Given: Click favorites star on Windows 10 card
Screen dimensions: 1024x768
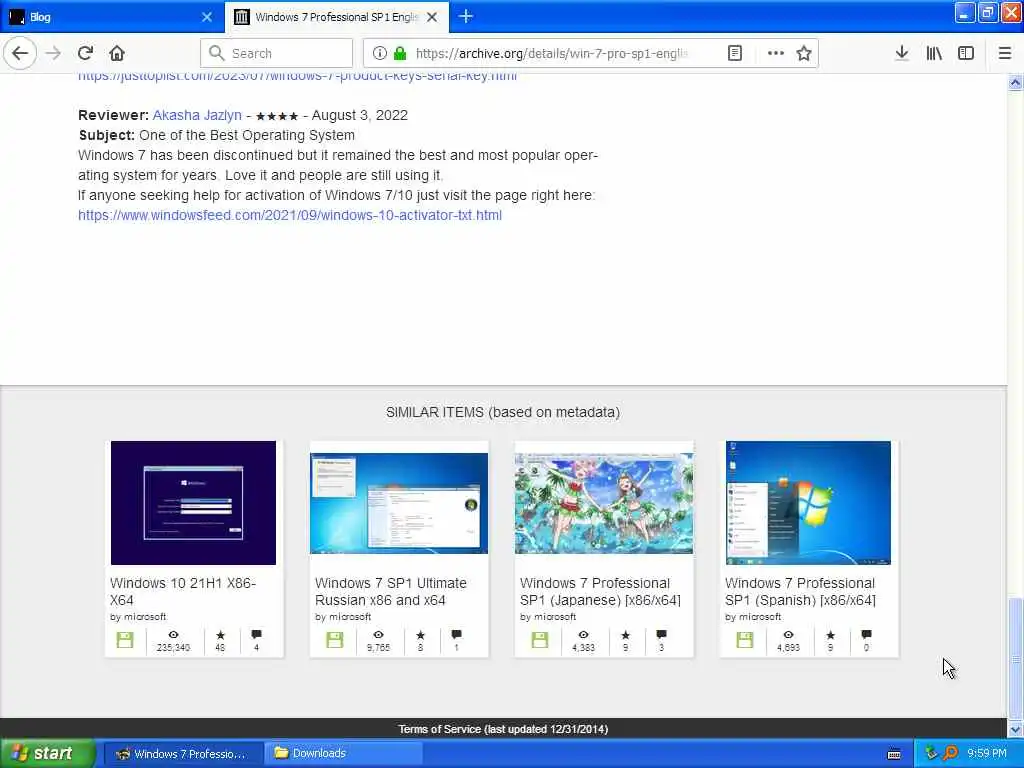Looking at the screenshot, I should click(x=220, y=634).
